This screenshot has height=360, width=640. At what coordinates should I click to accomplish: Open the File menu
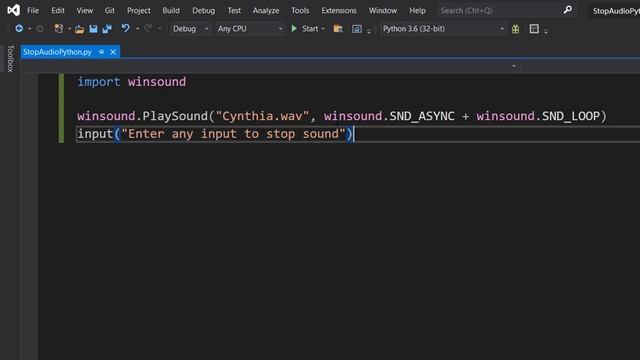[33, 11]
